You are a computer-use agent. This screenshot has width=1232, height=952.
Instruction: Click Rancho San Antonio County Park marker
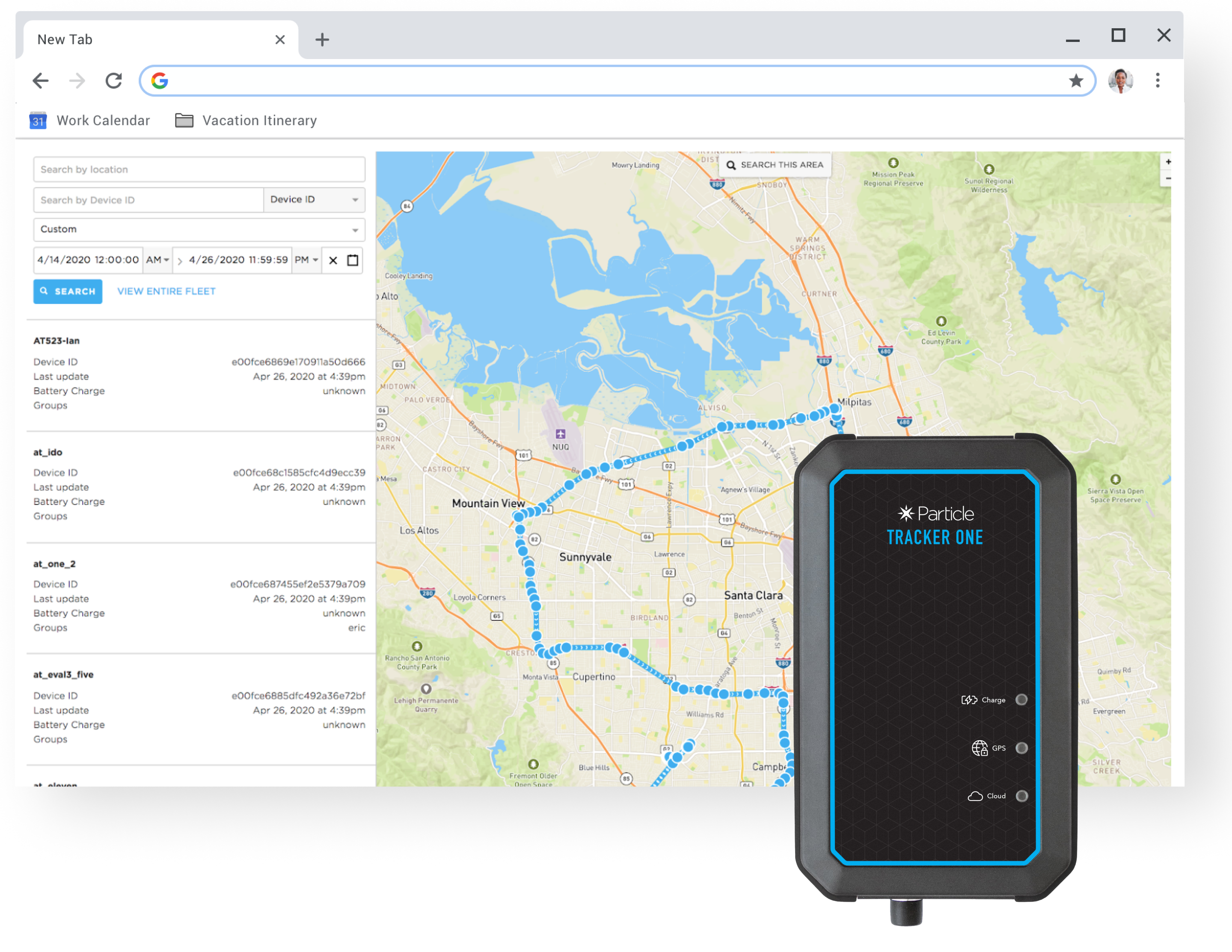click(x=417, y=647)
